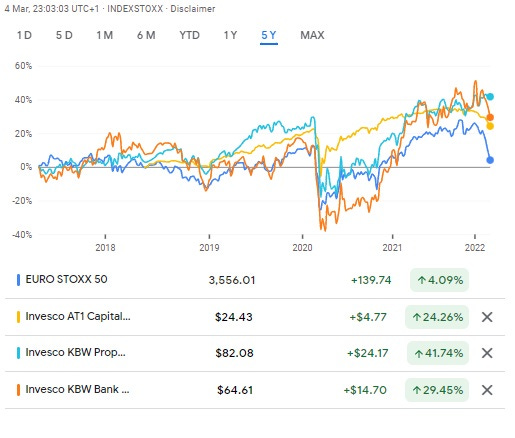Click the 29.45% gain badge
This screenshot has height=438, width=515.
tap(437, 390)
